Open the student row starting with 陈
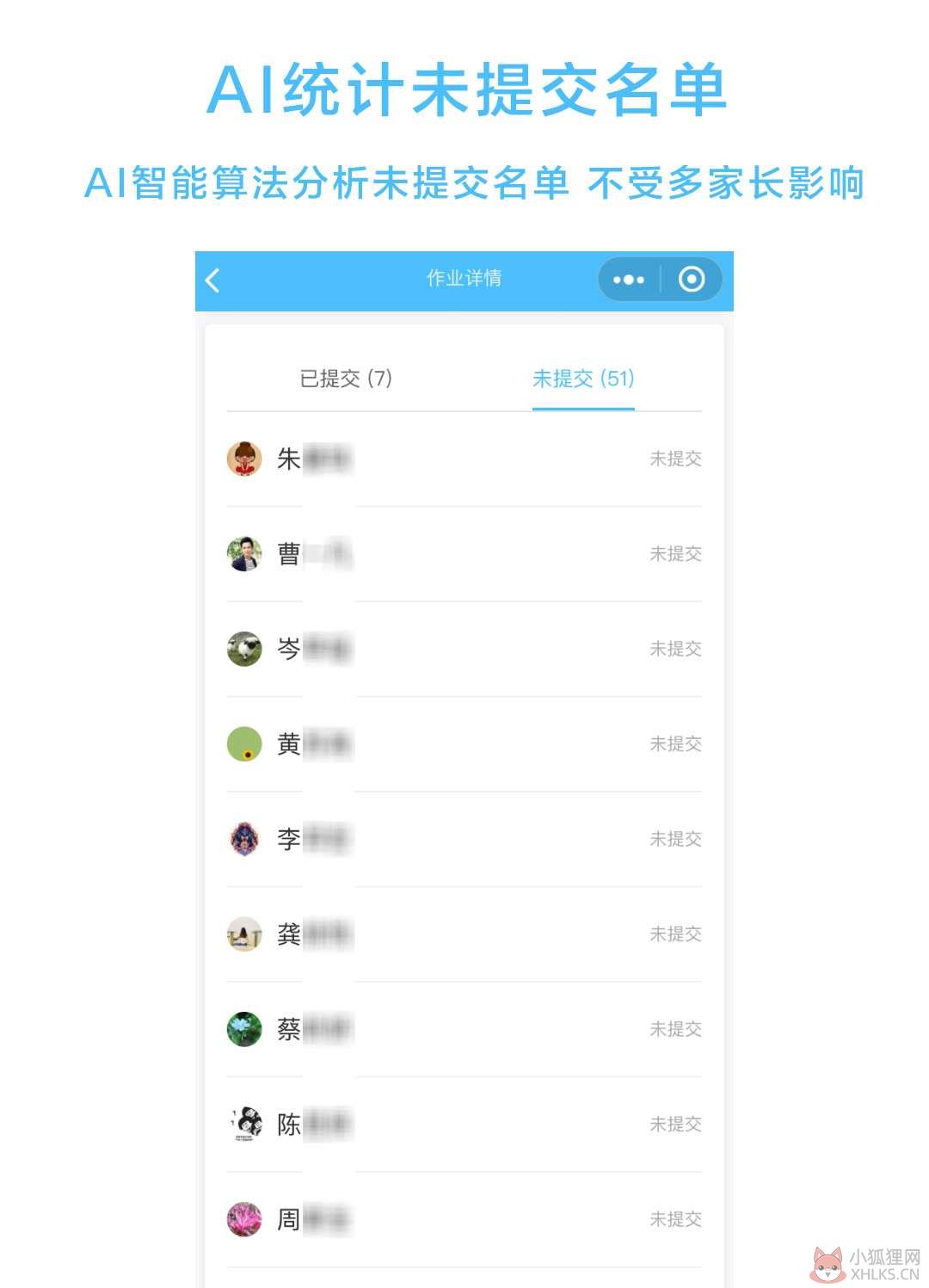The height and width of the screenshot is (1288, 929). [464, 1125]
